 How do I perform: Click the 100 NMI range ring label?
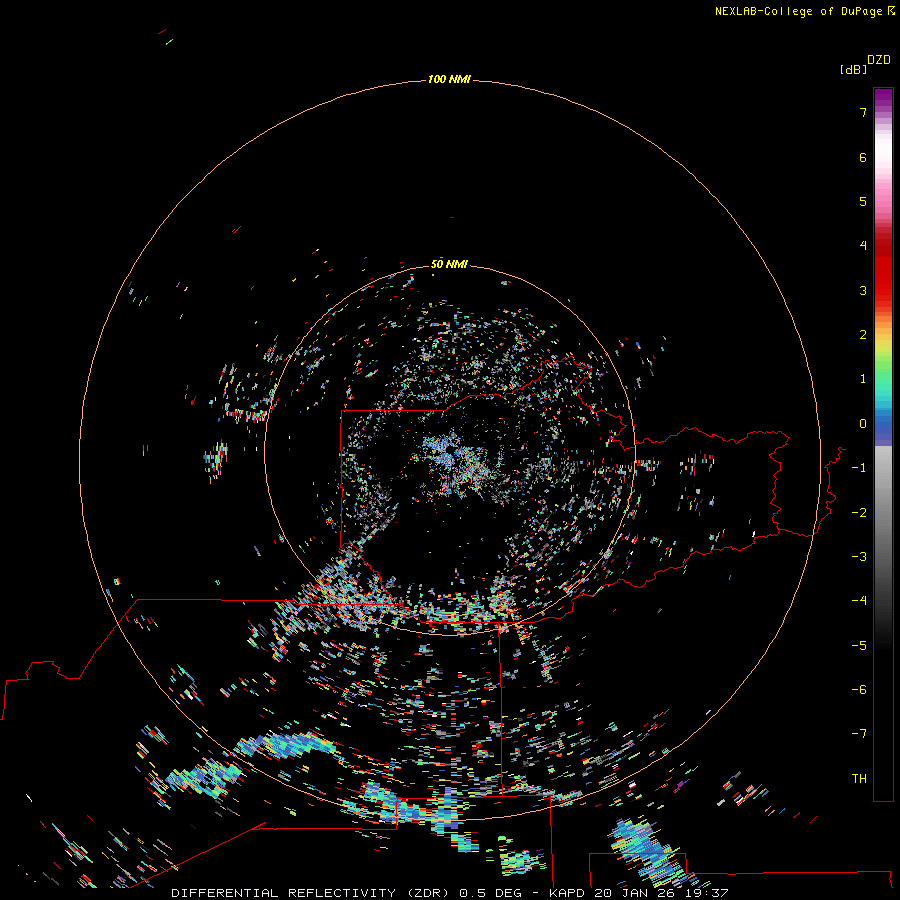tap(449, 79)
